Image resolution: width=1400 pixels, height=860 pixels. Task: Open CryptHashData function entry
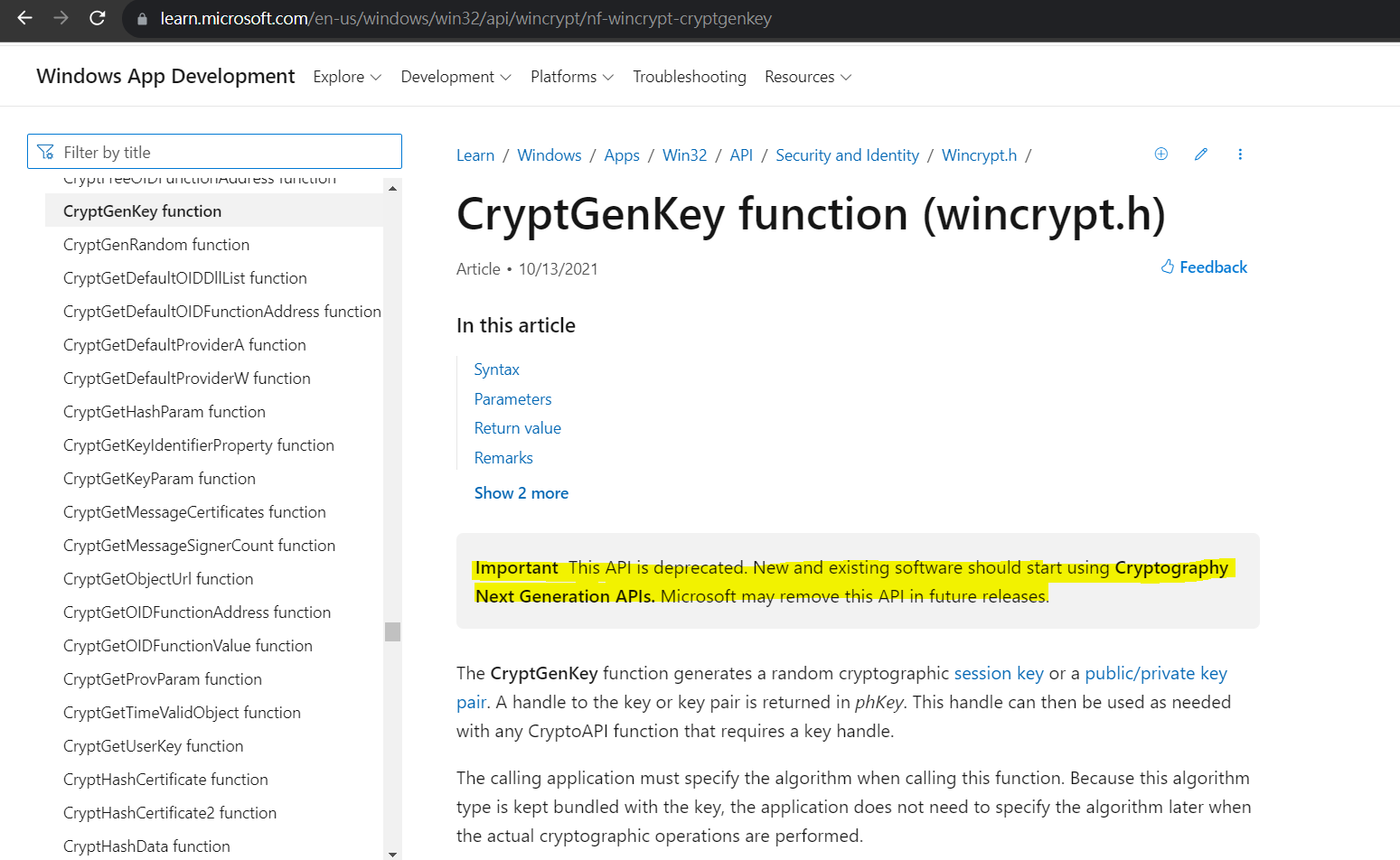(146, 846)
